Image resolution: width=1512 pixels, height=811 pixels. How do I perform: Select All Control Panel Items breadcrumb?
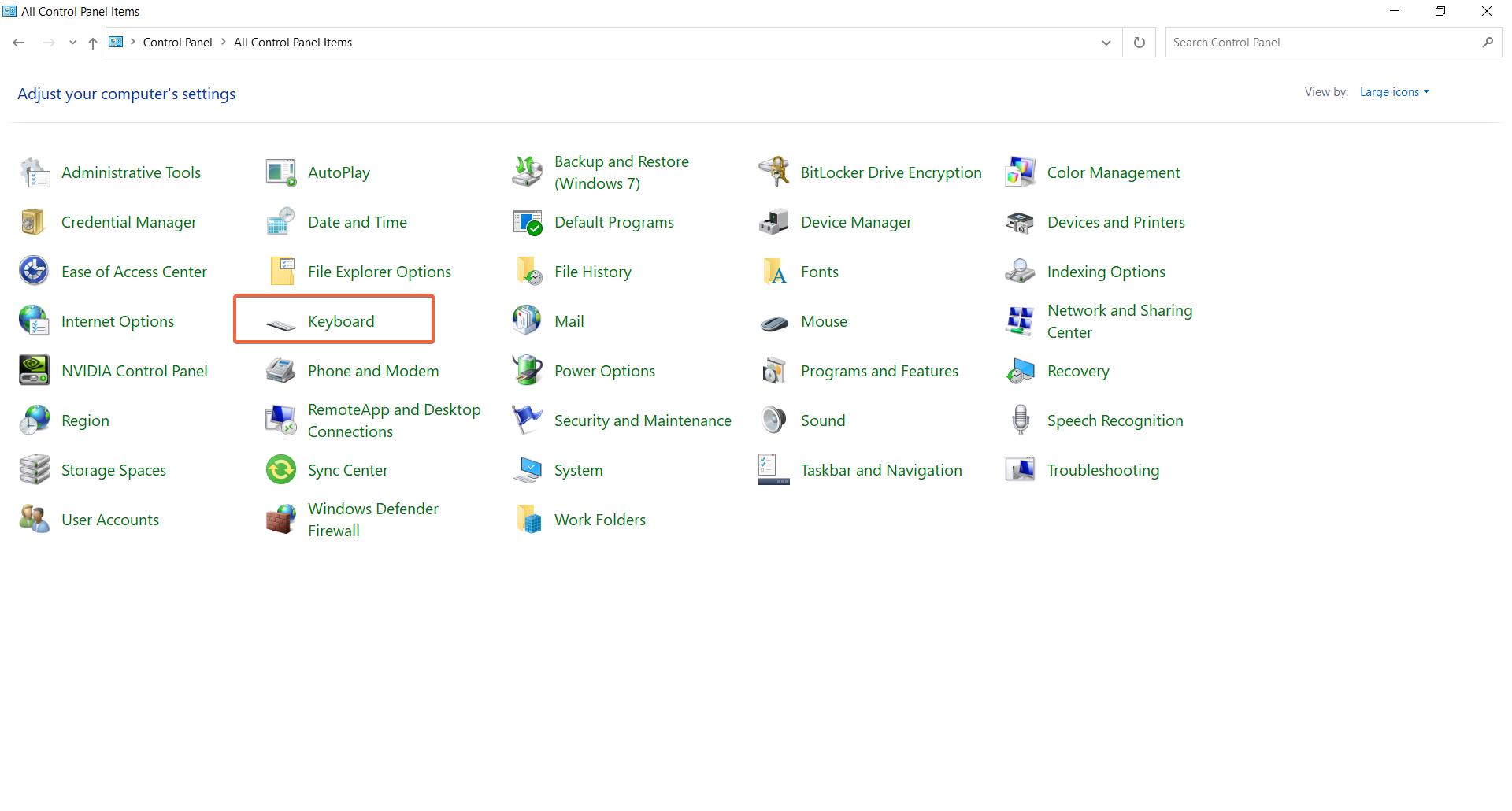point(292,43)
